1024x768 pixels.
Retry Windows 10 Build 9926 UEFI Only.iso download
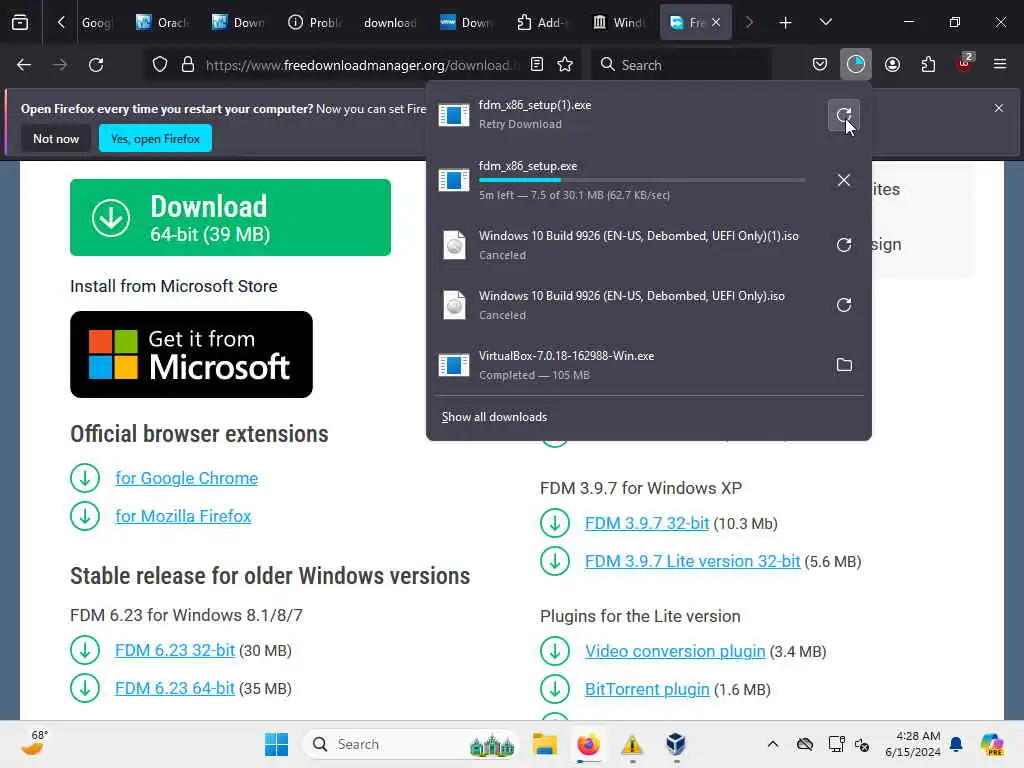(843, 305)
